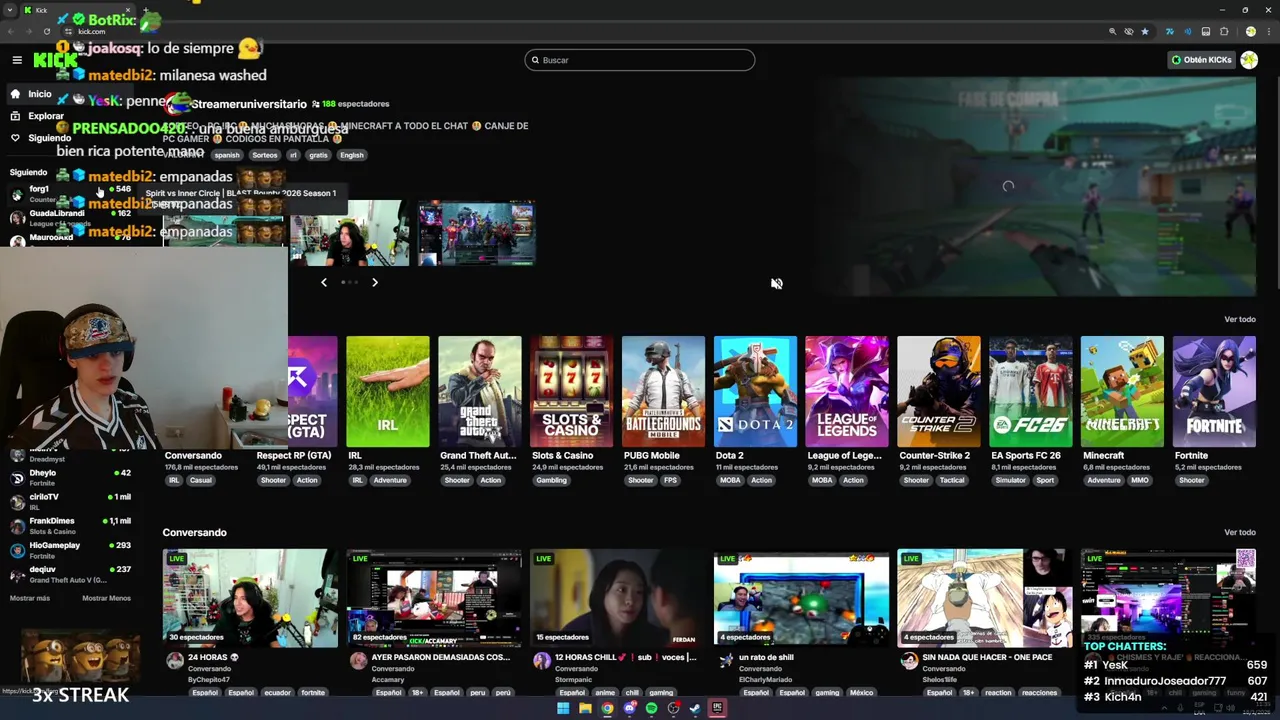Open the Gambling tag

pyautogui.click(x=551, y=480)
